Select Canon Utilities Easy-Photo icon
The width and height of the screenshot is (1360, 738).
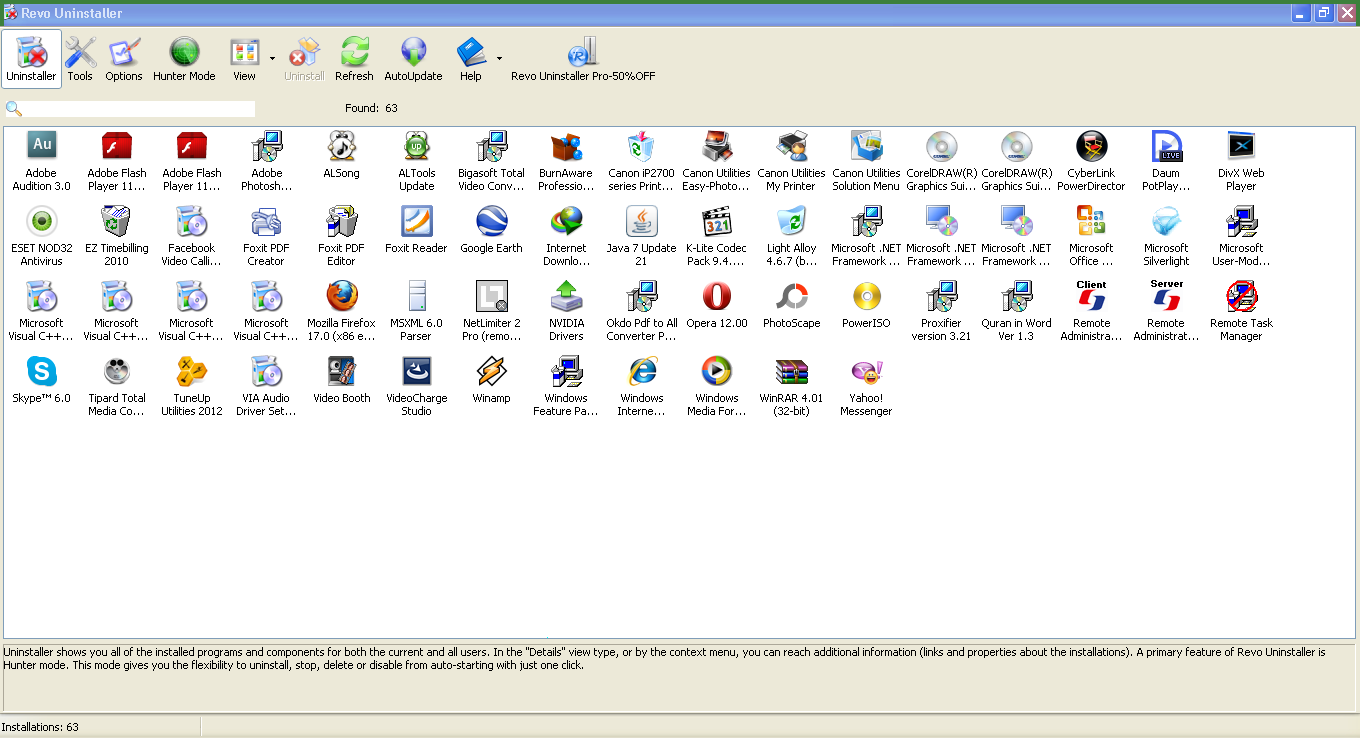click(717, 145)
